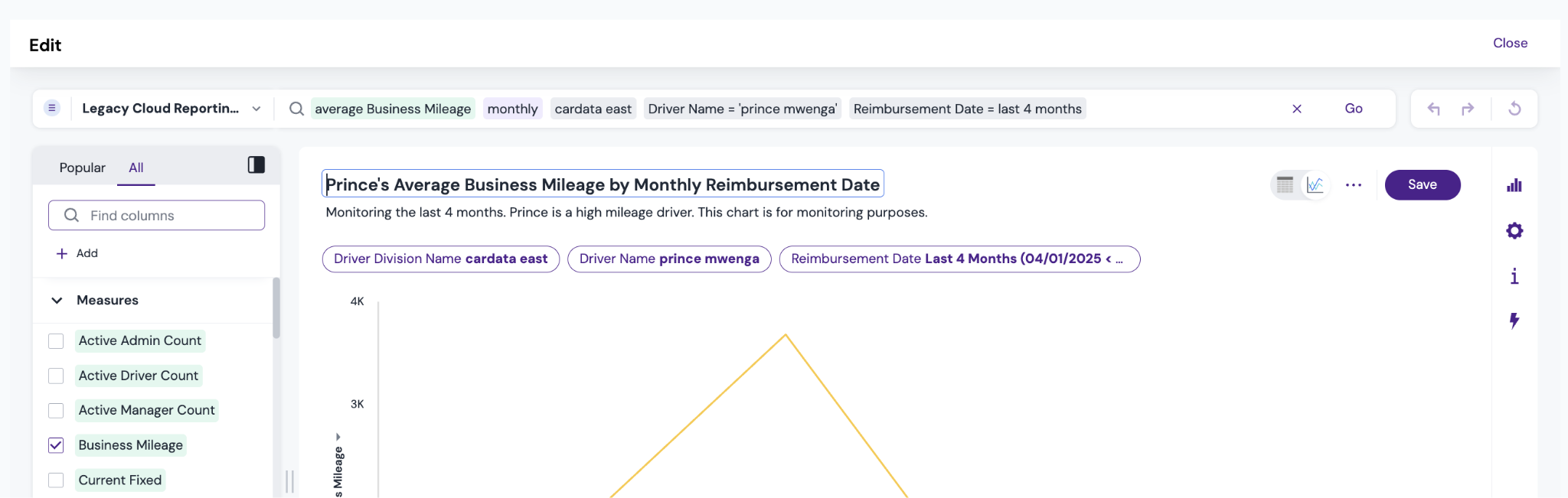Collapse the Measures section
The width and height of the screenshot is (1568, 498).
[x=57, y=300]
